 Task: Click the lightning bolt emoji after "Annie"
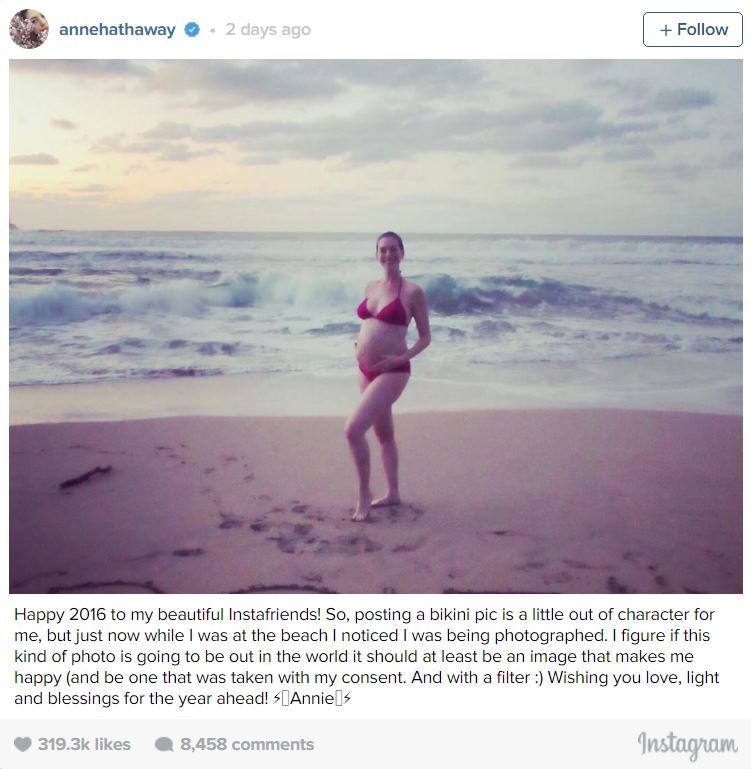[347, 698]
